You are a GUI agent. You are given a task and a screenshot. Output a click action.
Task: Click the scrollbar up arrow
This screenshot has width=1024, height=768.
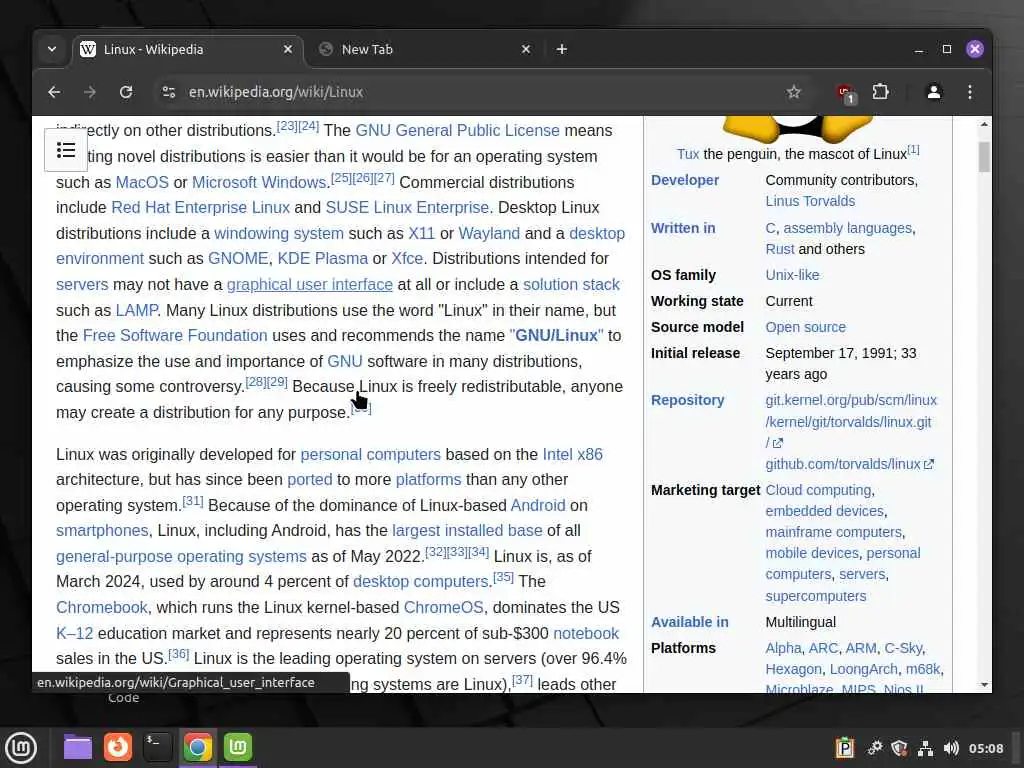click(x=984, y=123)
